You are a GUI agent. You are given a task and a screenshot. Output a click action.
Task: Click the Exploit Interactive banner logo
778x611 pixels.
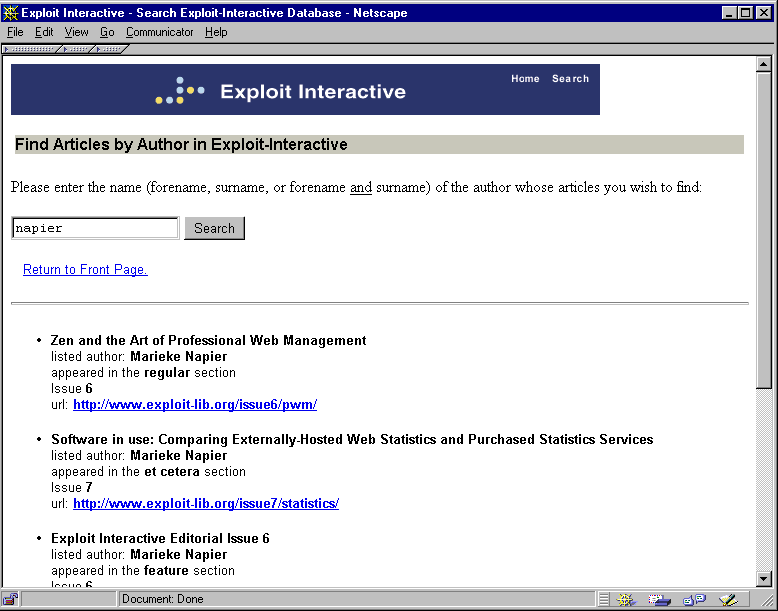pyautogui.click(x=280, y=91)
